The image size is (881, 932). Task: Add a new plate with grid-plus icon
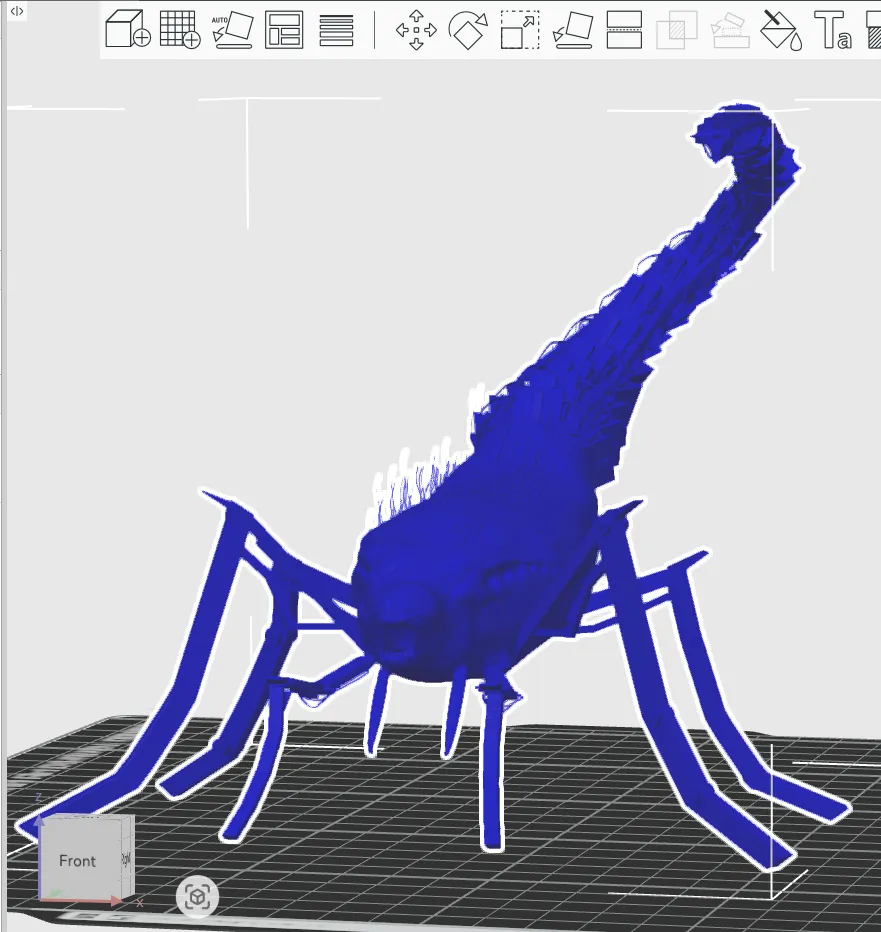180,30
